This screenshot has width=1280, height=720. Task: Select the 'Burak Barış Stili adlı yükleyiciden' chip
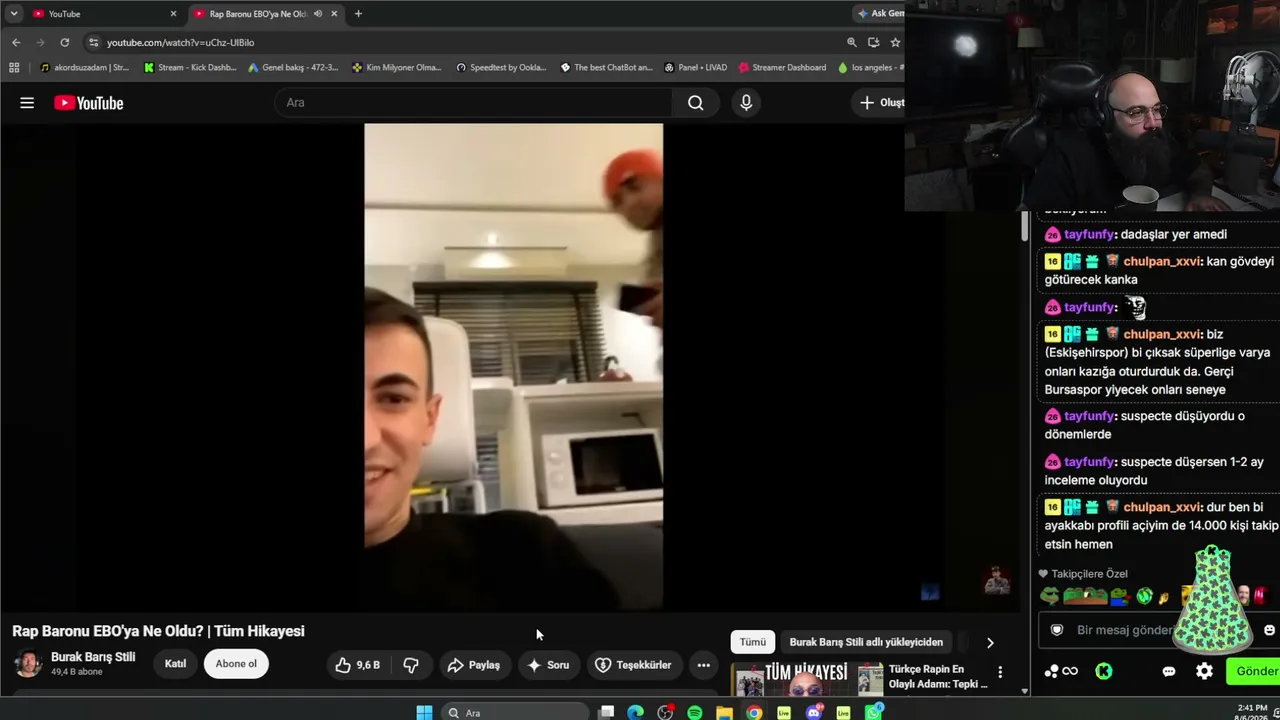(x=866, y=642)
